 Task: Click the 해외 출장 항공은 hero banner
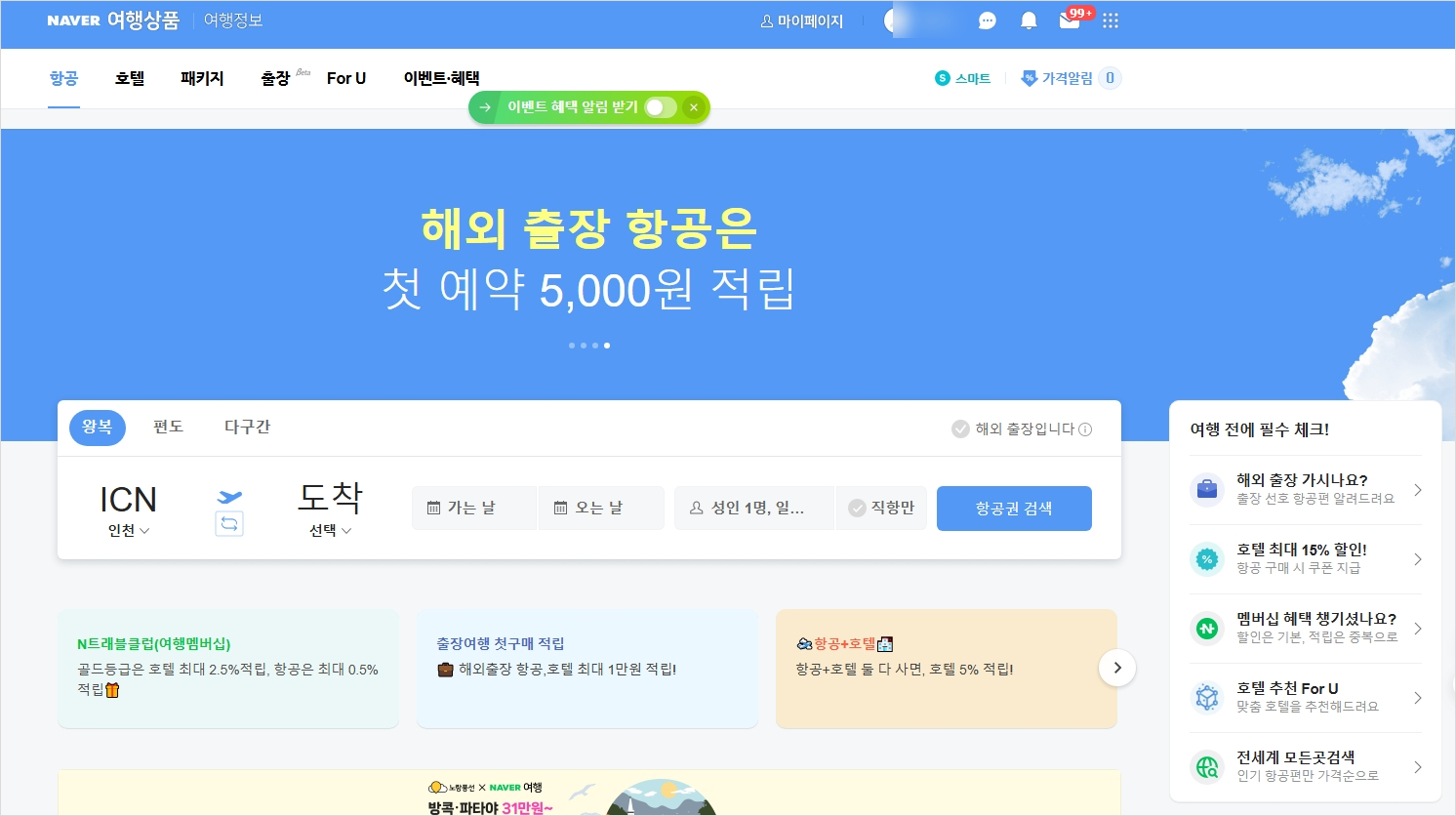coord(588,259)
